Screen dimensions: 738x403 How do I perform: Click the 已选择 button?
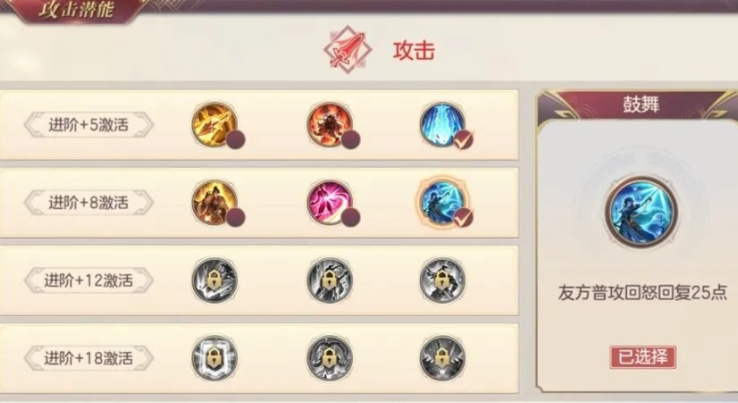coord(643,357)
